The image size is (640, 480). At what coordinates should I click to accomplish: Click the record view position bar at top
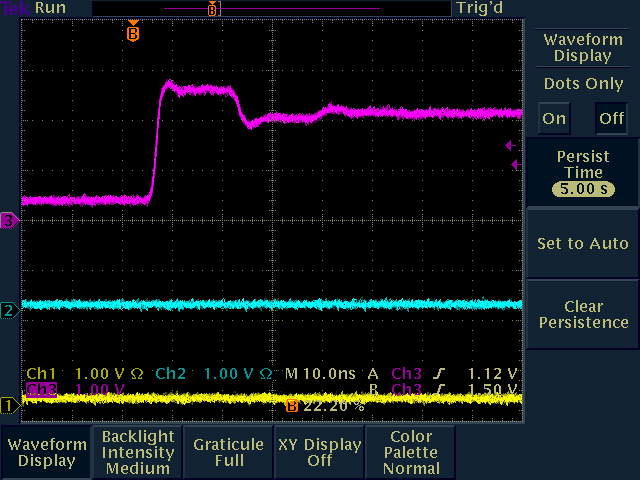tap(270, 9)
